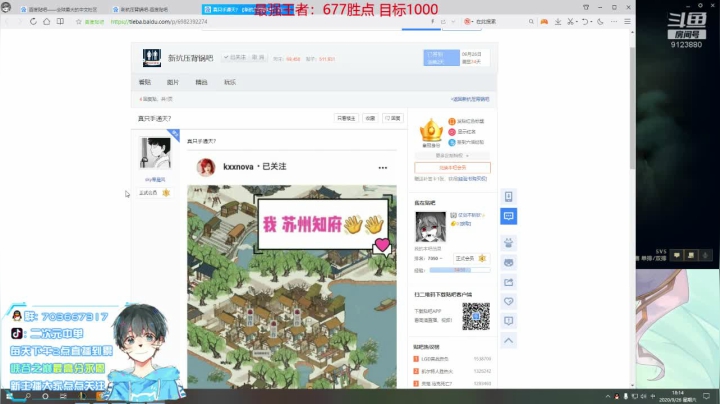The width and height of the screenshot is (720, 404).
Task: Switch to the first Baidu Tieba browser tab
Action: click(60, 9)
